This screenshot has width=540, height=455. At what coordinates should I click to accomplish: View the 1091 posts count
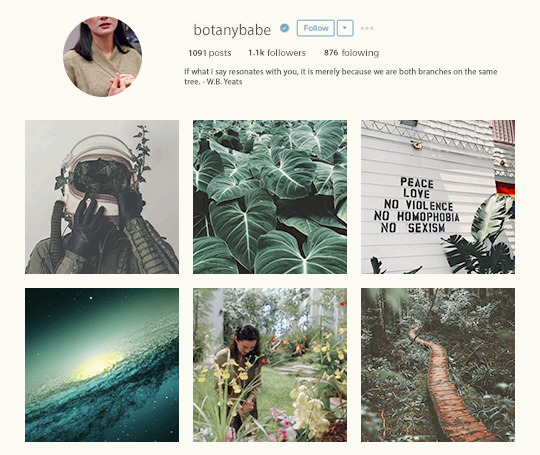210,53
